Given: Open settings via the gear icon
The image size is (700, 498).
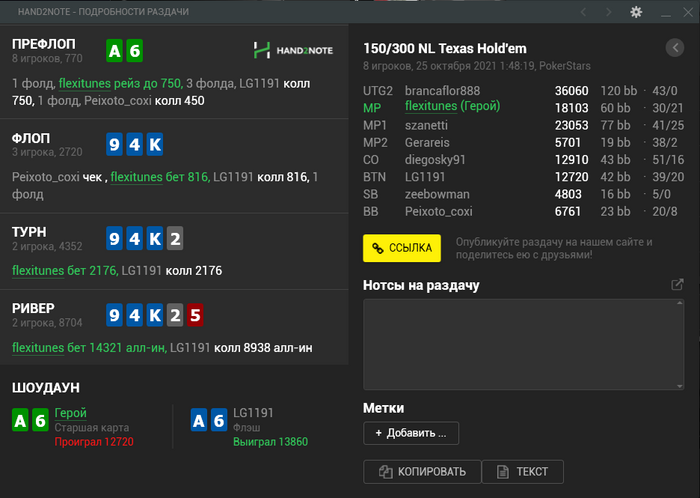Looking at the screenshot, I should 636,12.
